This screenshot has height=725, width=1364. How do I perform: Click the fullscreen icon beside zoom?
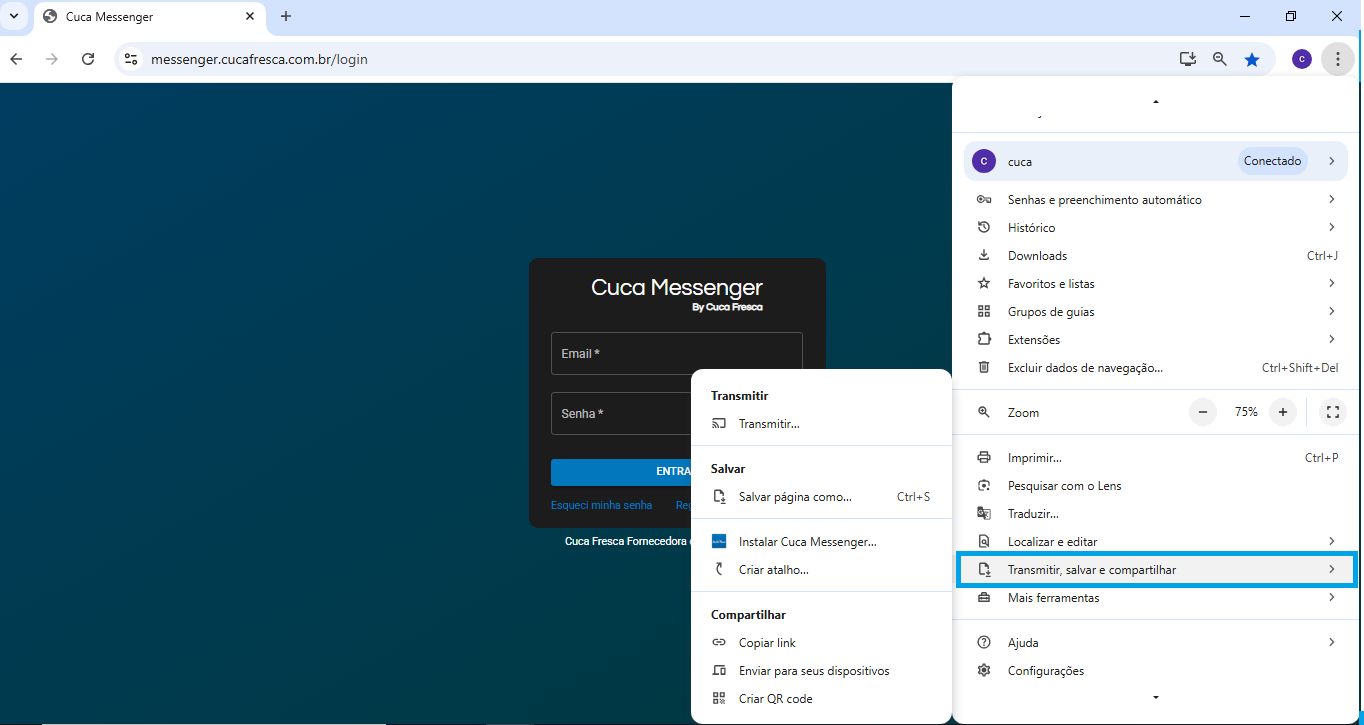tap(1332, 412)
